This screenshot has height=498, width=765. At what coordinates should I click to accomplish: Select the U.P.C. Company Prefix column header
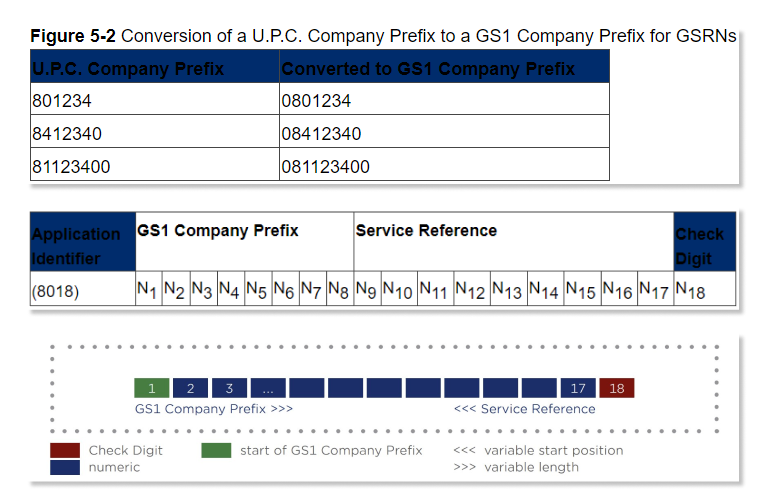click(154, 69)
